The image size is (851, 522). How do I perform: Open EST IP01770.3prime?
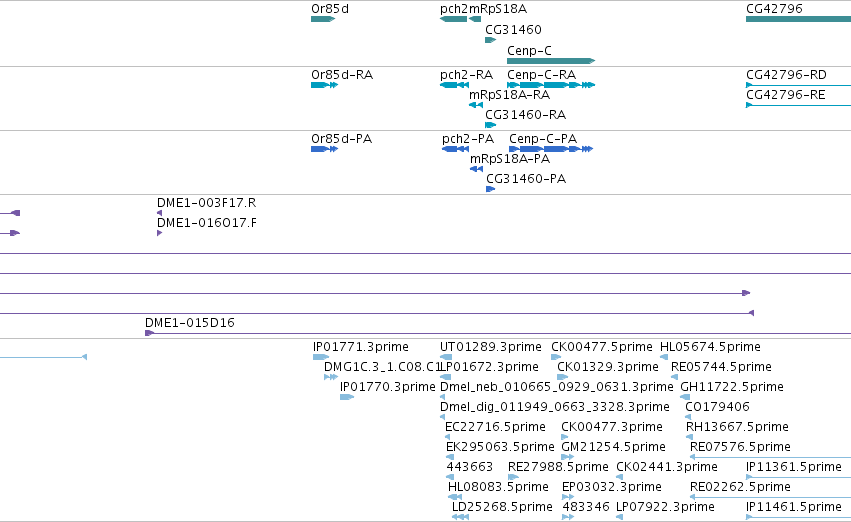[x=347, y=397]
